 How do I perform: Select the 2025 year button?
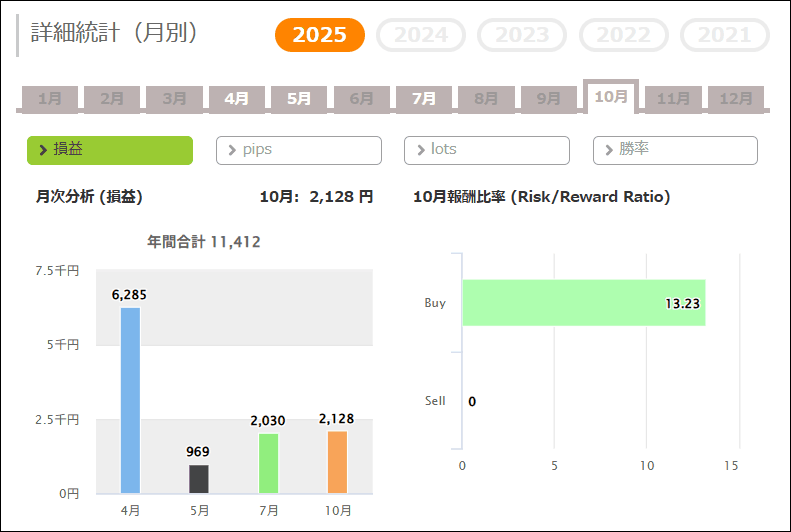coord(320,35)
